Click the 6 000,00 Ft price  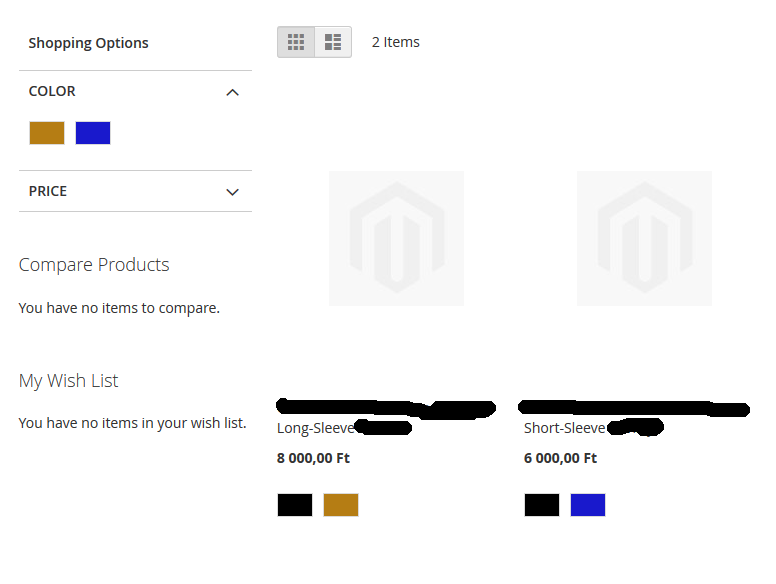(x=560, y=458)
